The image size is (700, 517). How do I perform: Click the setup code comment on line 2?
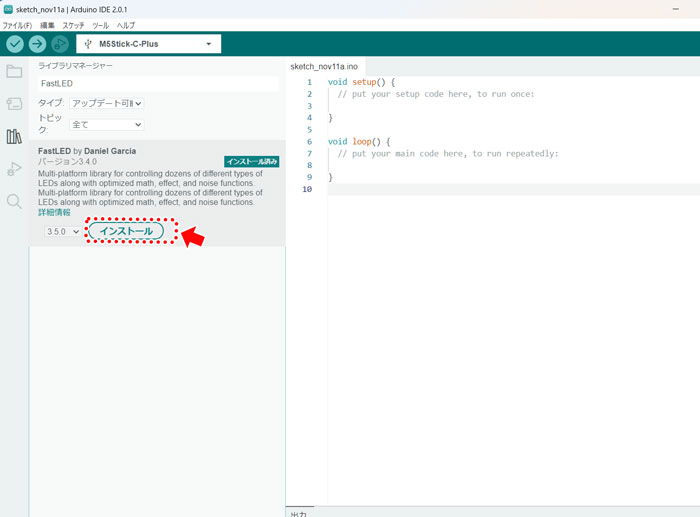click(436, 94)
